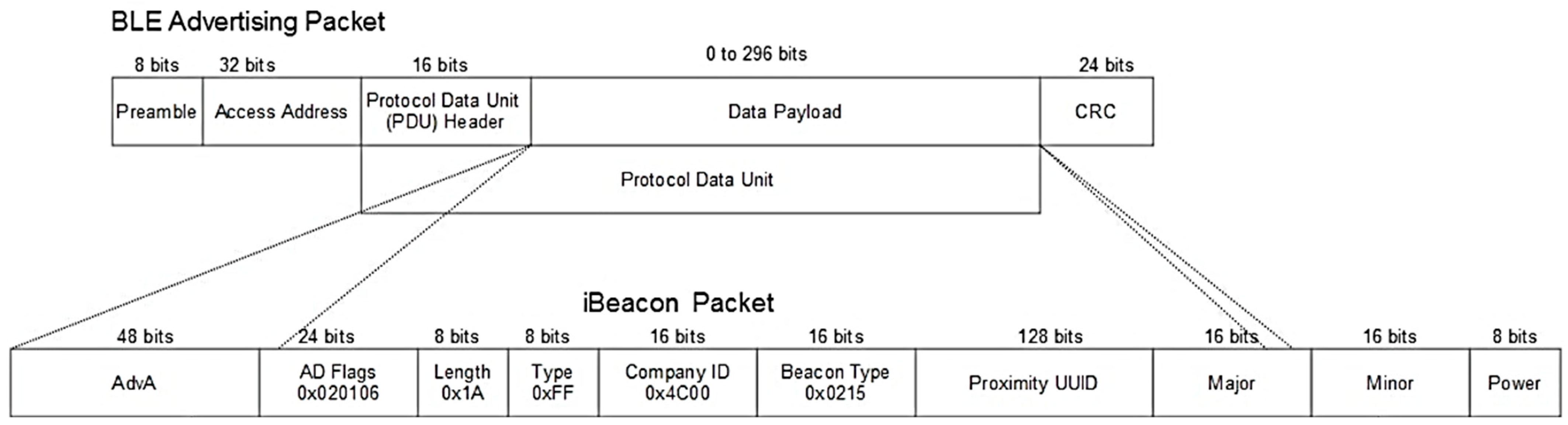Viewport: 1568px width, 425px height.
Task: Click the 0 to 296 bits label
Action: point(756,54)
